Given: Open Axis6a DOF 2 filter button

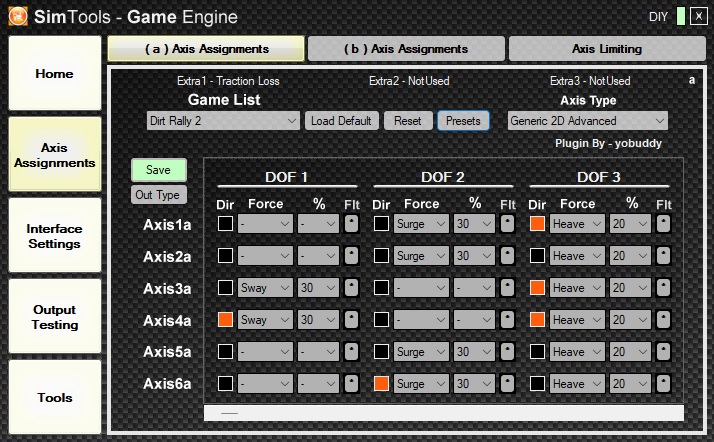Looking at the screenshot, I should (x=507, y=383).
